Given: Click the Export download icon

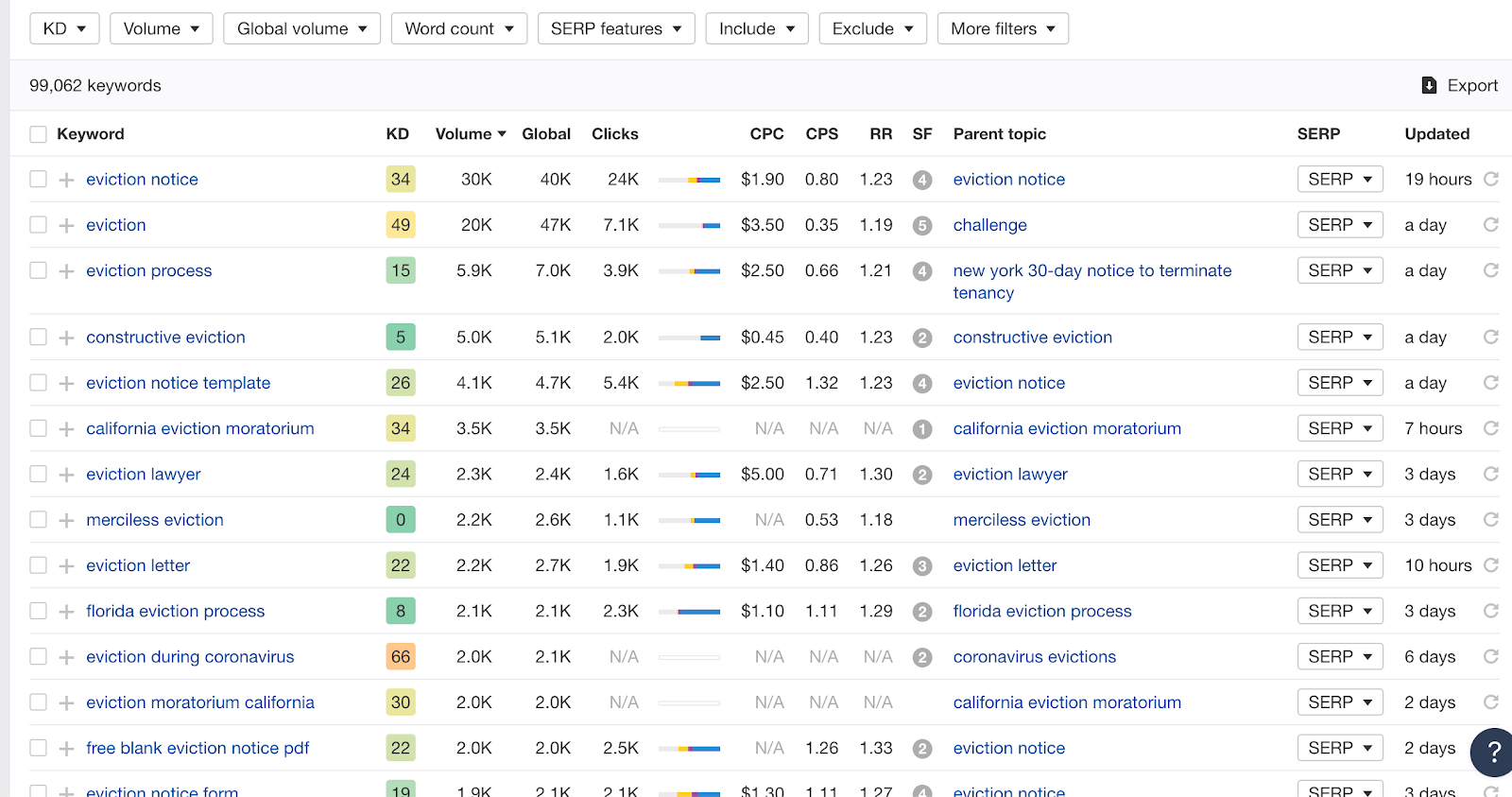Looking at the screenshot, I should click(1429, 86).
